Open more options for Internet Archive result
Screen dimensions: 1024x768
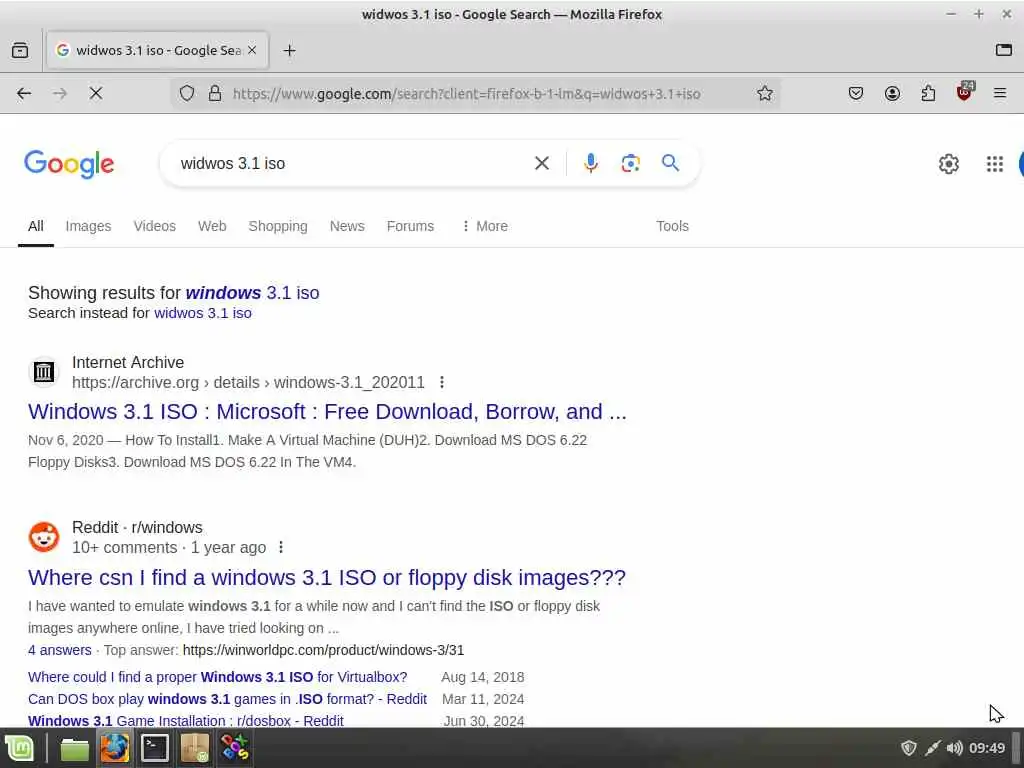tap(442, 382)
